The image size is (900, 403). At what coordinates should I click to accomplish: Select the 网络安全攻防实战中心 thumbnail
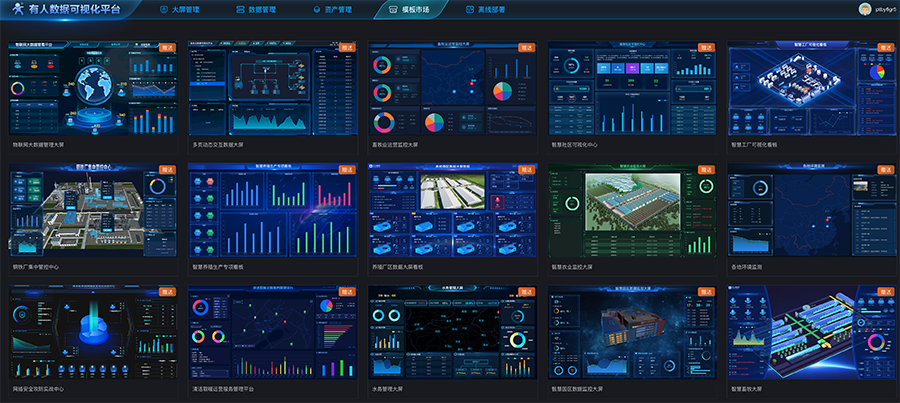[x=93, y=332]
